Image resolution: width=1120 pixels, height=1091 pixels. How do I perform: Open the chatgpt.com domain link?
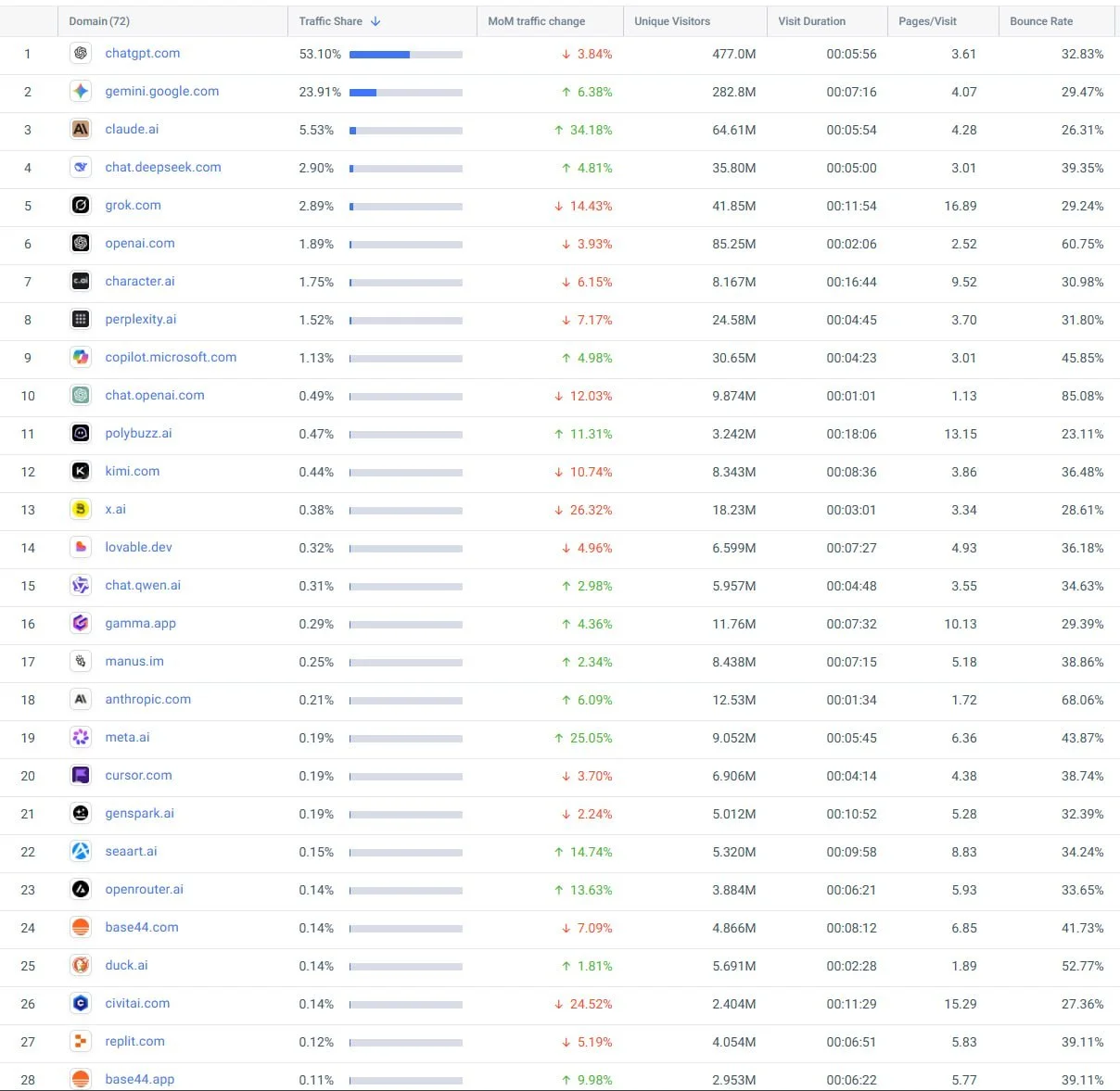143,54
